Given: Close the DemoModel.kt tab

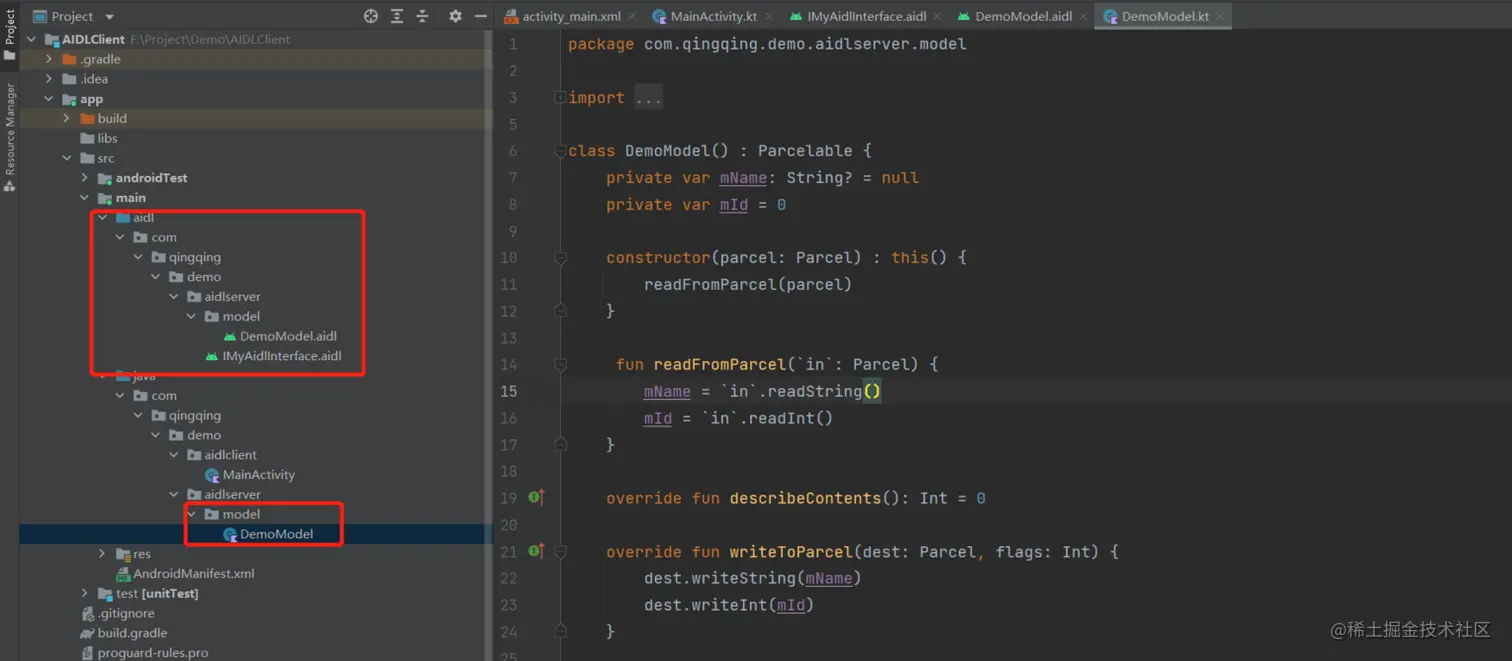Looking at the screenshot, I should [1220, 17].
